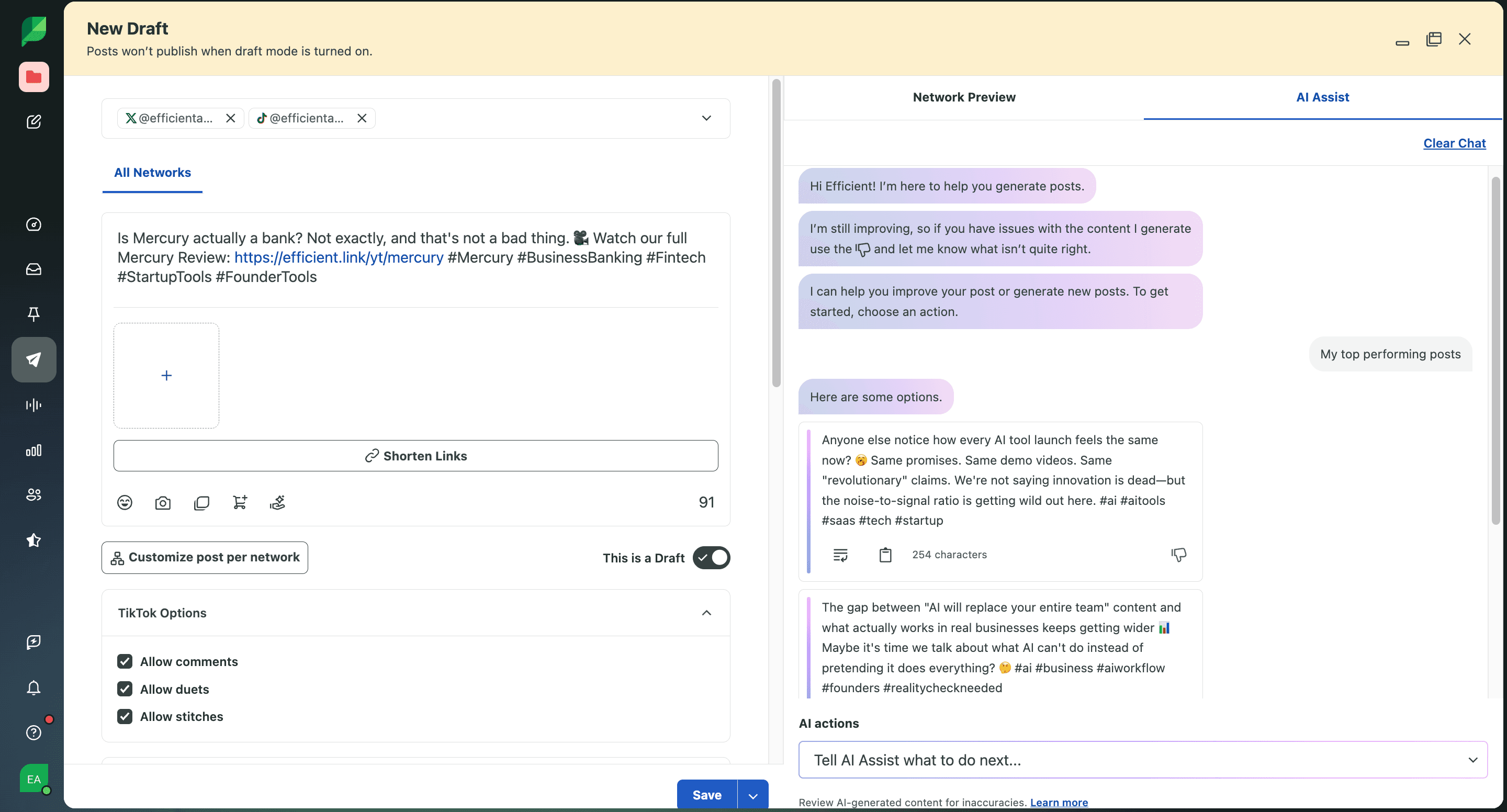Thumbs down the 254 characters suggestion
Viewport: 1507px width, 812px height.
(1179, 555)
